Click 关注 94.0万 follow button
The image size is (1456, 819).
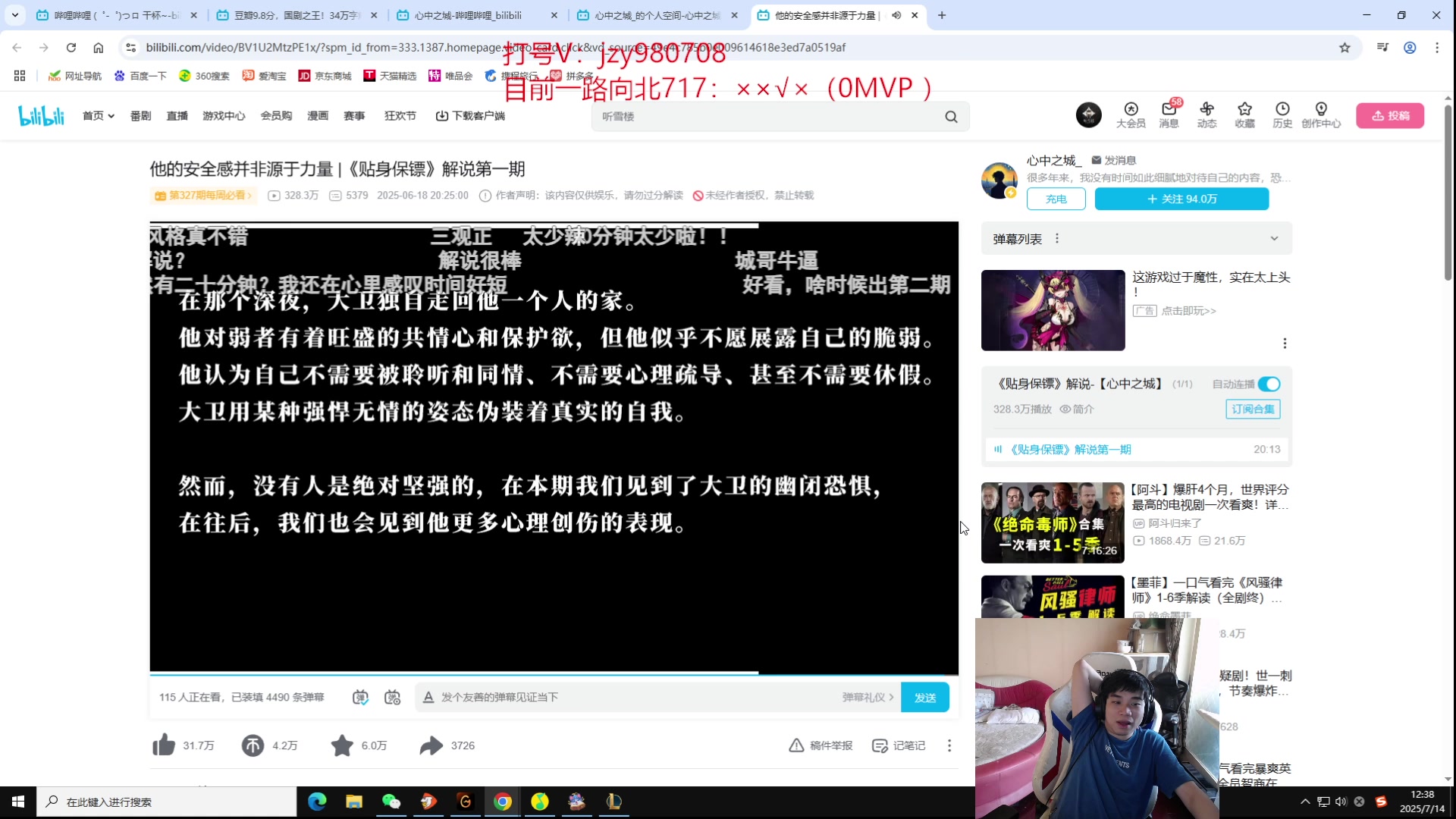click(x=1181, y=199)
